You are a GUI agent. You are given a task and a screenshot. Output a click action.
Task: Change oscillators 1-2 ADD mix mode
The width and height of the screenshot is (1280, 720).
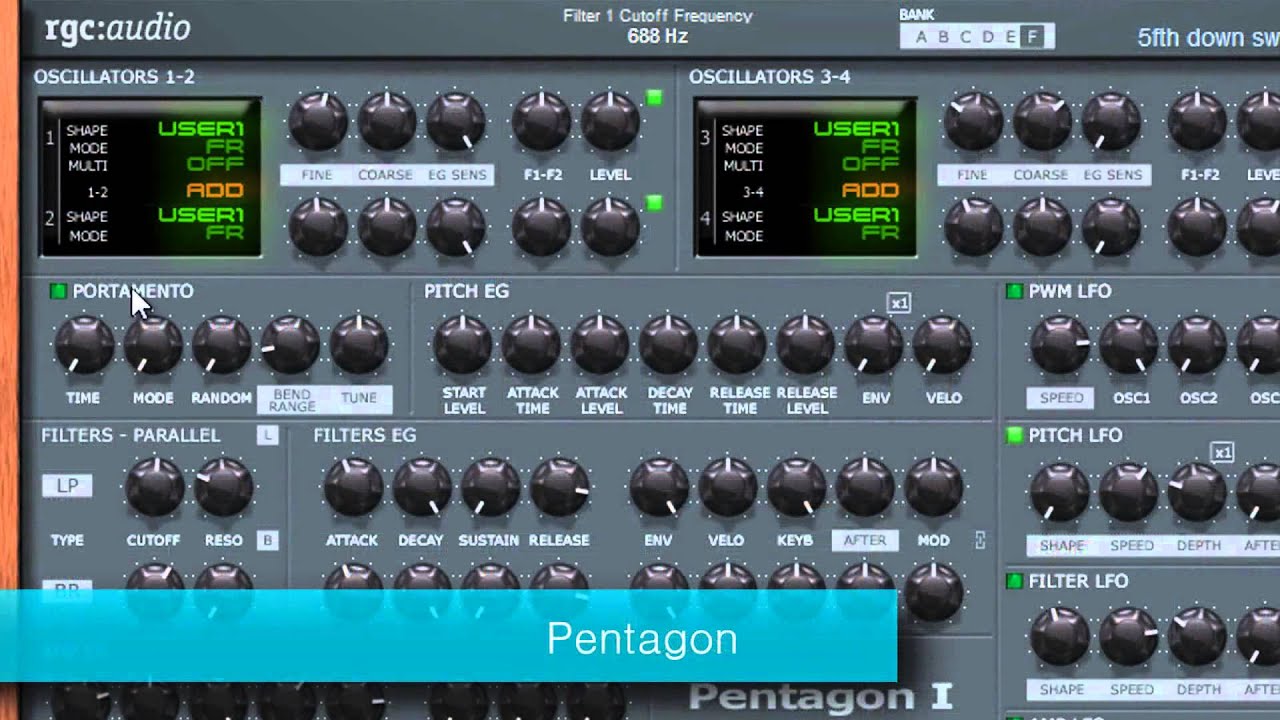pyautogui.click(x=215, y=190)
